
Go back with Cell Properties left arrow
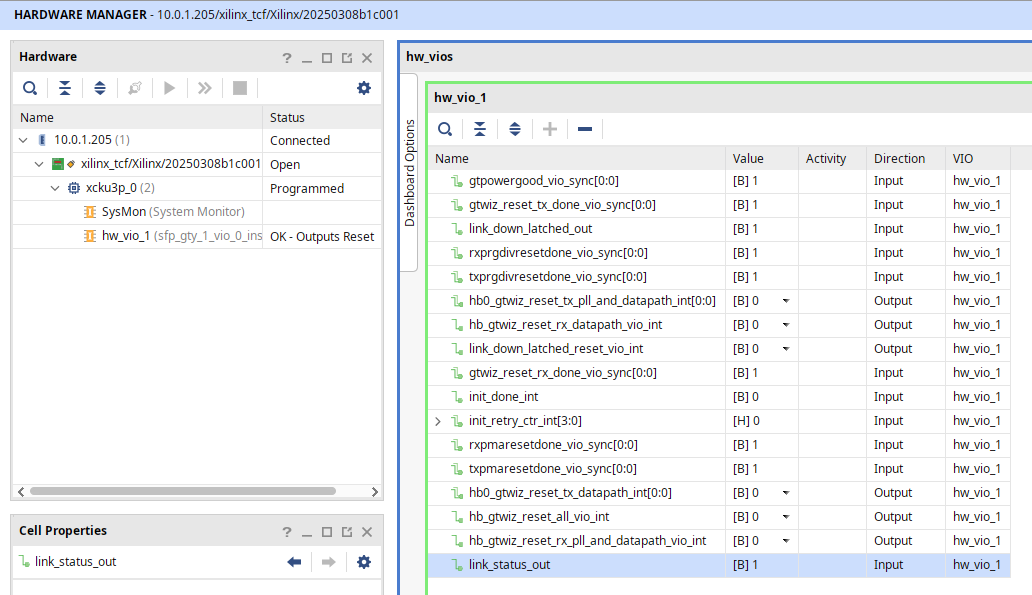pyautogui.click(x=294, y=562)
